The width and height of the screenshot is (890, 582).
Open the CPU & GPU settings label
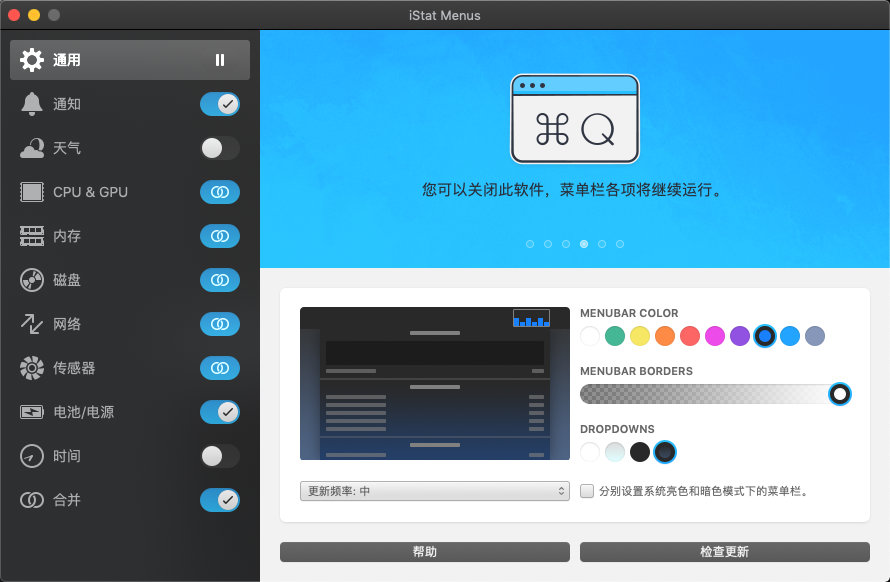[90, 192]
